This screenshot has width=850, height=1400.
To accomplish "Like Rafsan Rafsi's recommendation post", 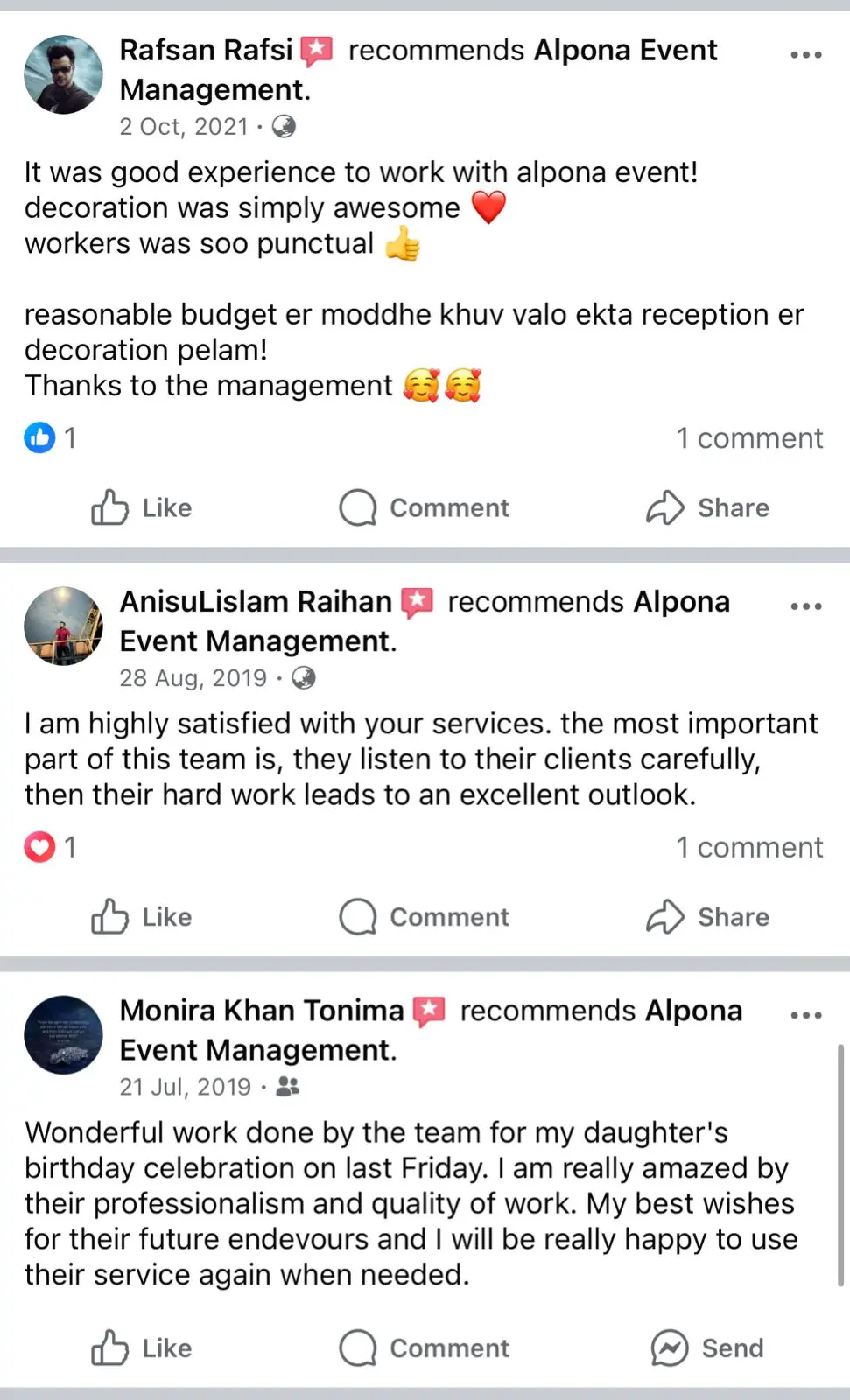I will click(142, 507).
